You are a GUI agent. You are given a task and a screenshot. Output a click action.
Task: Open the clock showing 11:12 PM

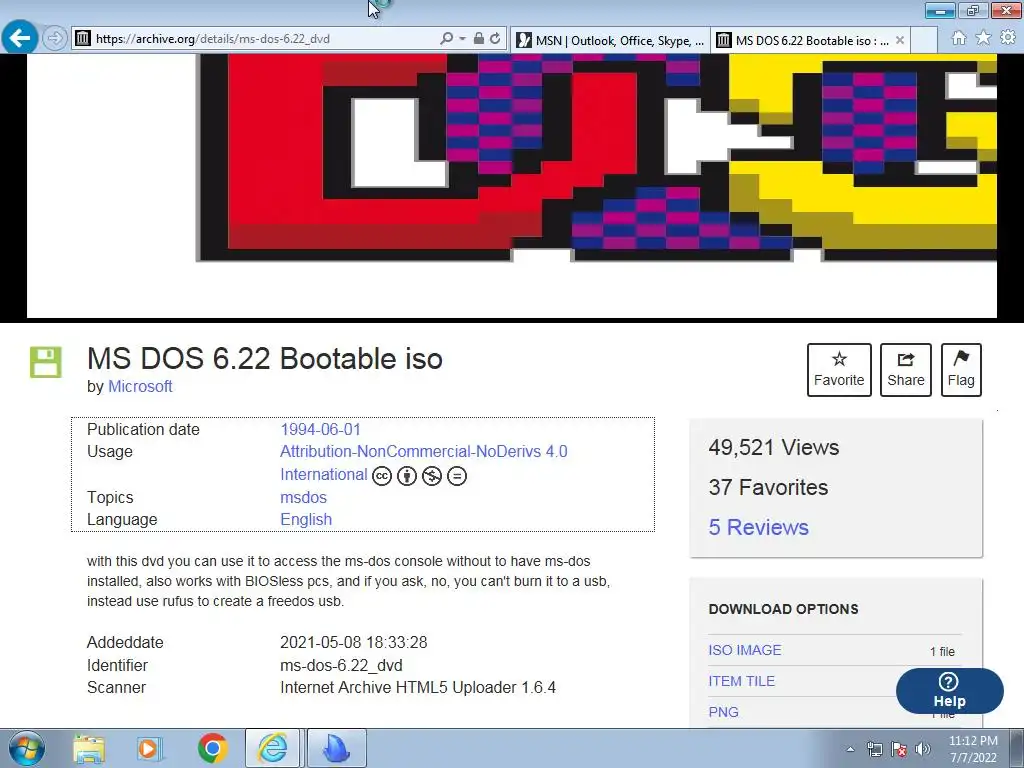973,749
